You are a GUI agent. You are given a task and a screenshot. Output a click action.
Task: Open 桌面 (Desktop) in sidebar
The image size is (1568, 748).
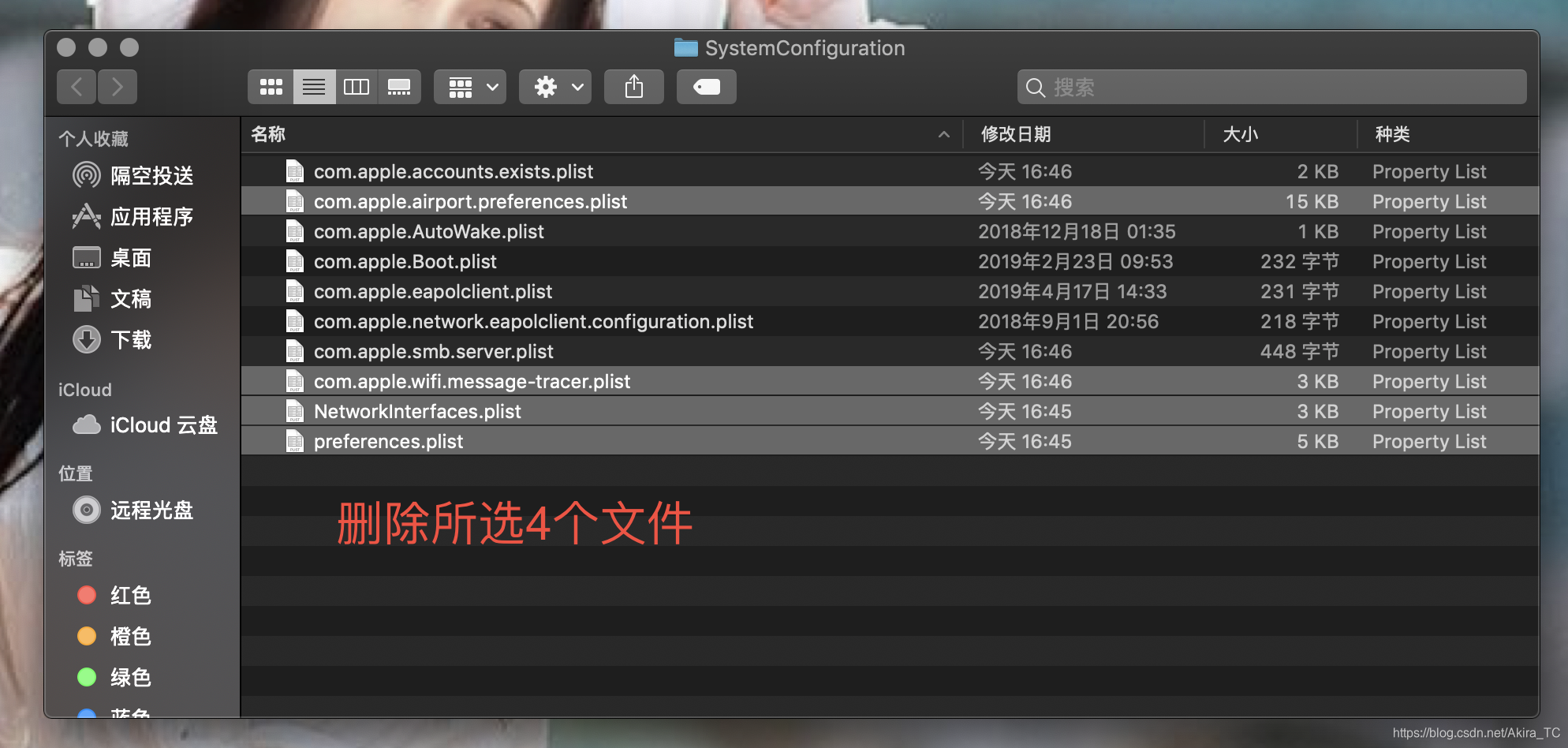click(x=112, y=257)
